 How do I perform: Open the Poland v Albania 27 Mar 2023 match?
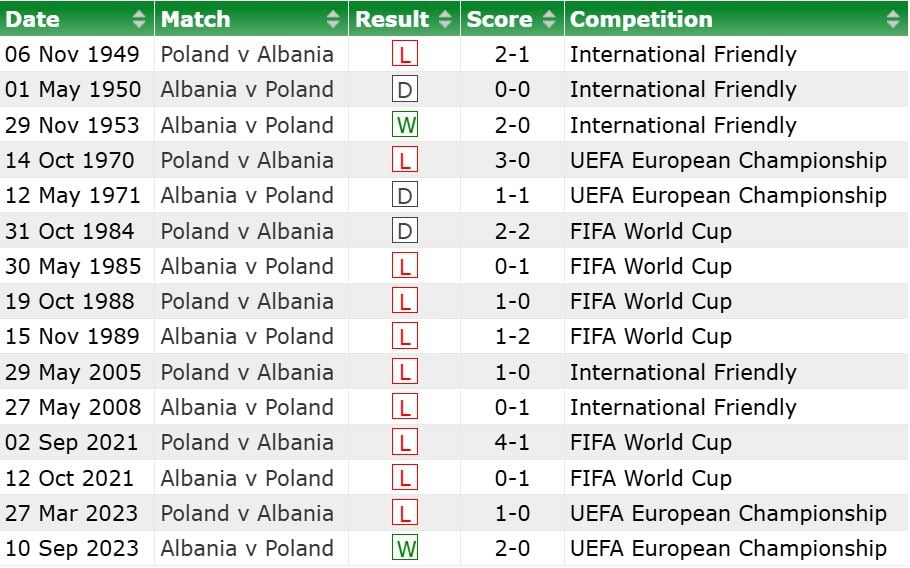coord(247,513)
